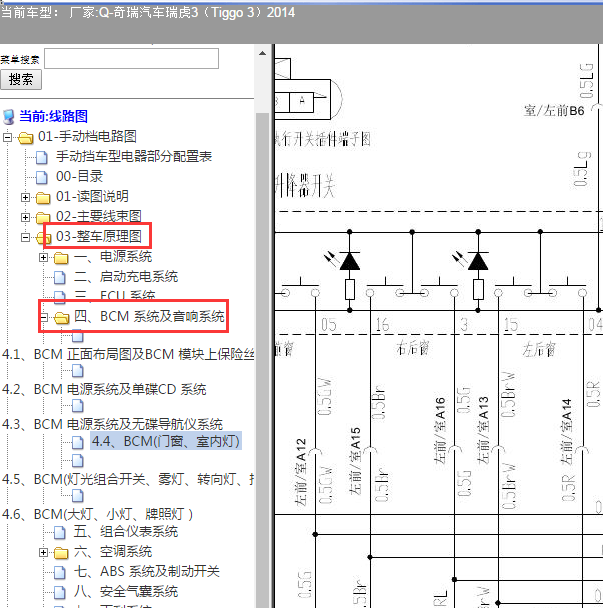Expand the 六、空调系统 folder

coord(43,553)
